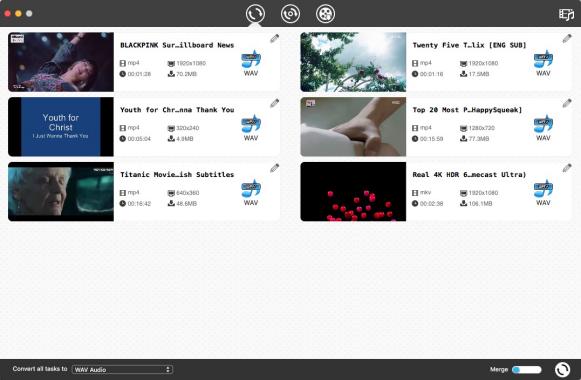Select the Real 4K HDR red berries thumbnail

353,191
